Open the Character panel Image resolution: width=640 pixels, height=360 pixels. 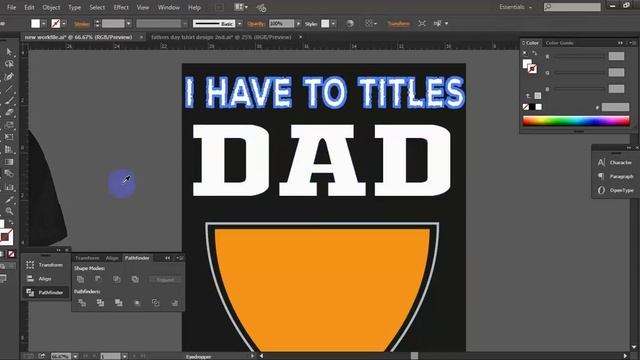[615, 162]
